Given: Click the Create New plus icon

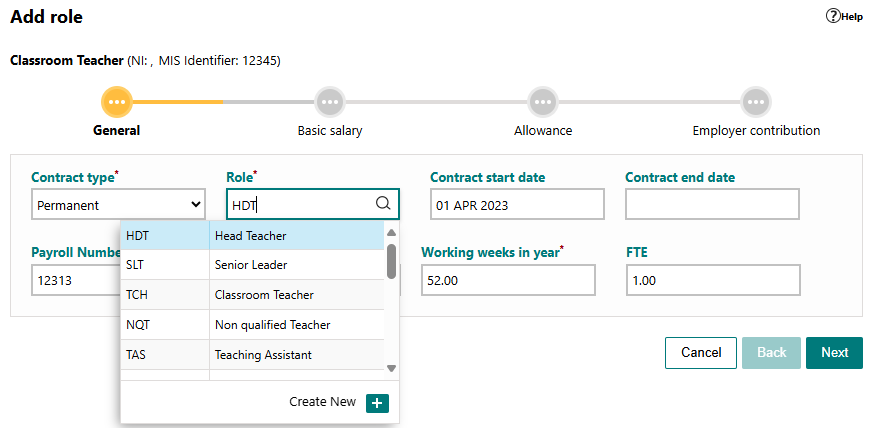Looking at the screenshot, I should pos(377,403).
